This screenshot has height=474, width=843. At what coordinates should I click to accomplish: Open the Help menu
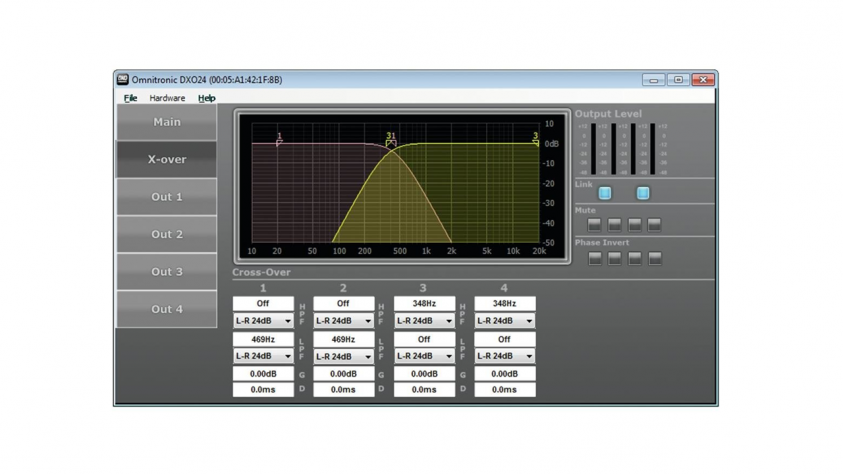pyautogui.click(x=206, y=98)
